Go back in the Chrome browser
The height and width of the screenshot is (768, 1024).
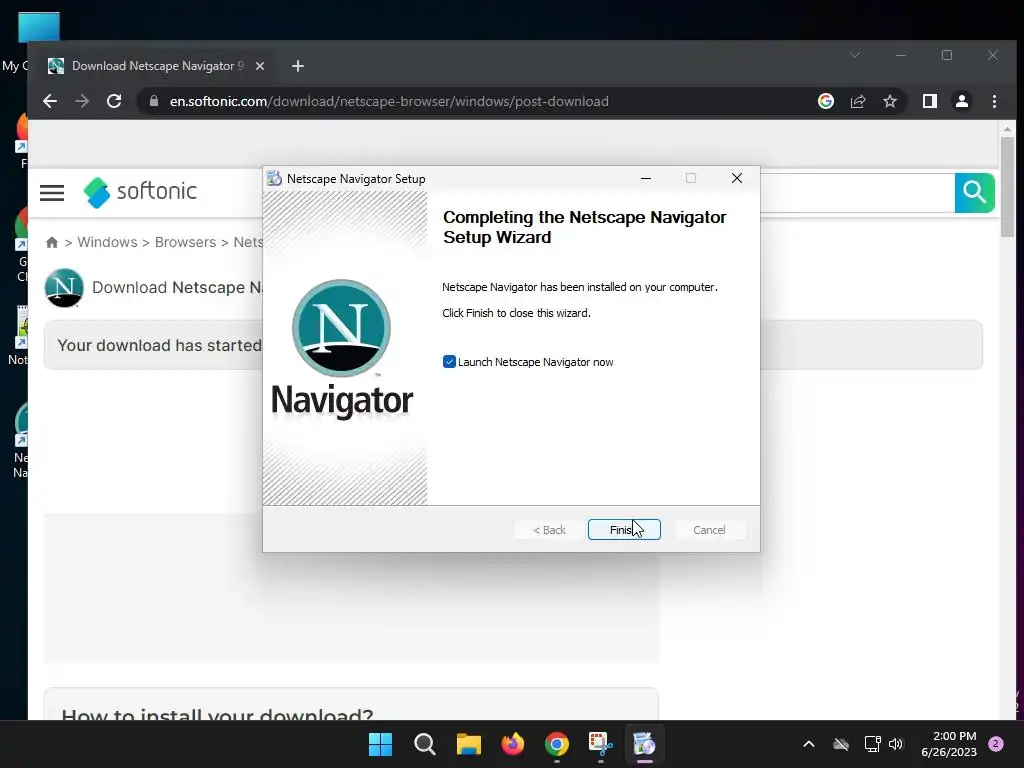pos(50,101)
